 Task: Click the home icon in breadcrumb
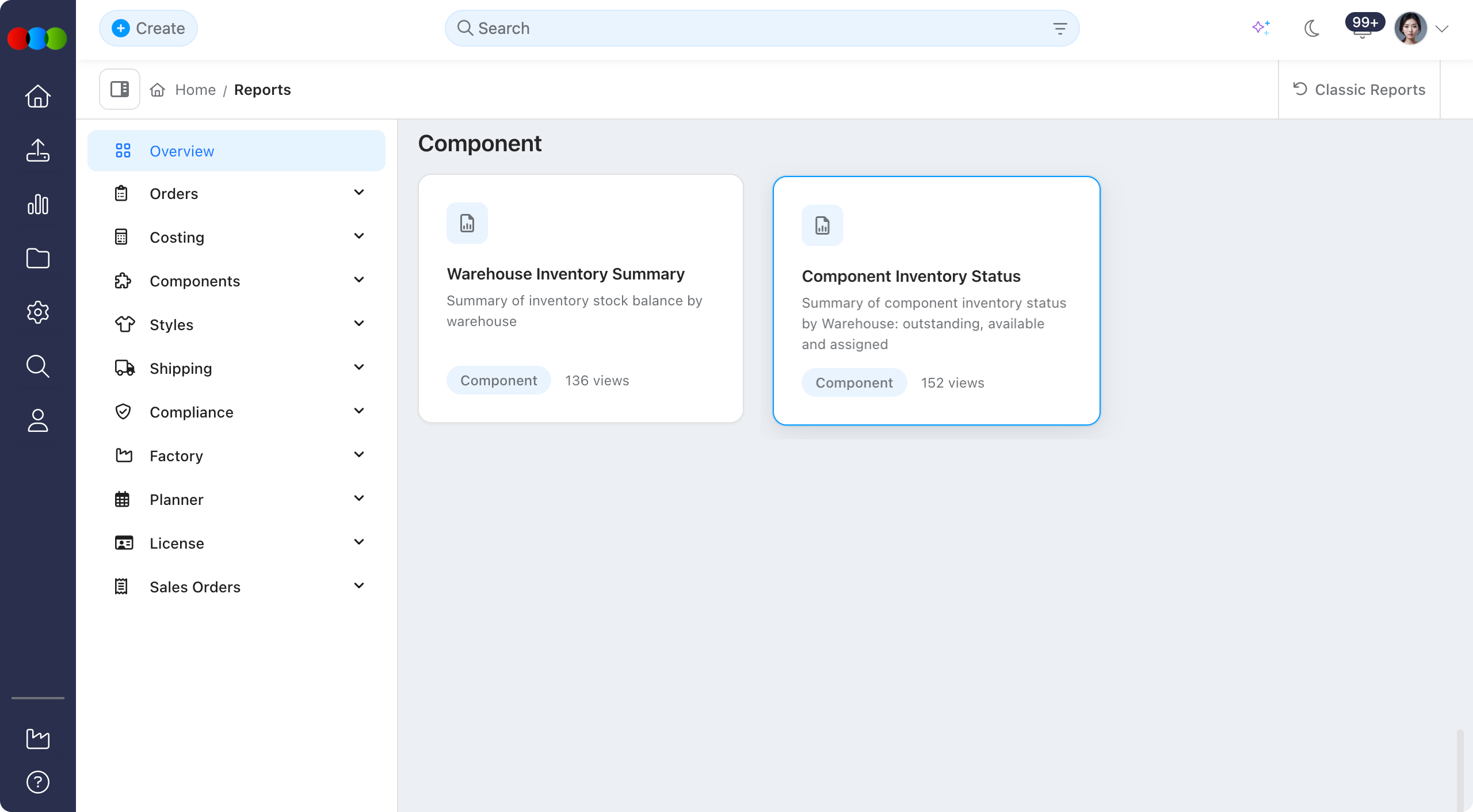click(x=158, y=90)
